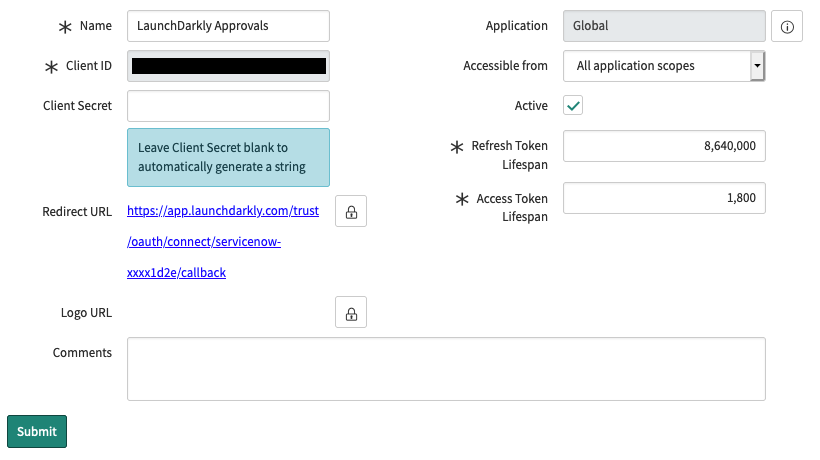Click the Logo URL label
820x460 pixels.
click(x=86, y=312)
